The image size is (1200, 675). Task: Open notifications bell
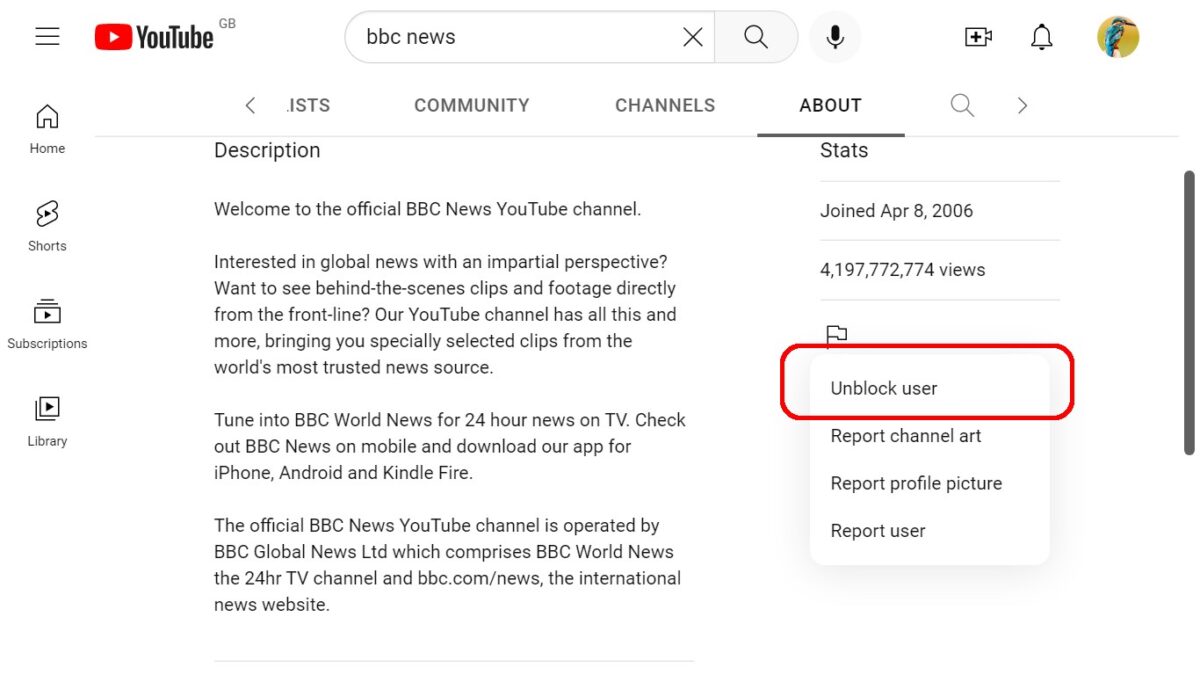(1042, 37)
